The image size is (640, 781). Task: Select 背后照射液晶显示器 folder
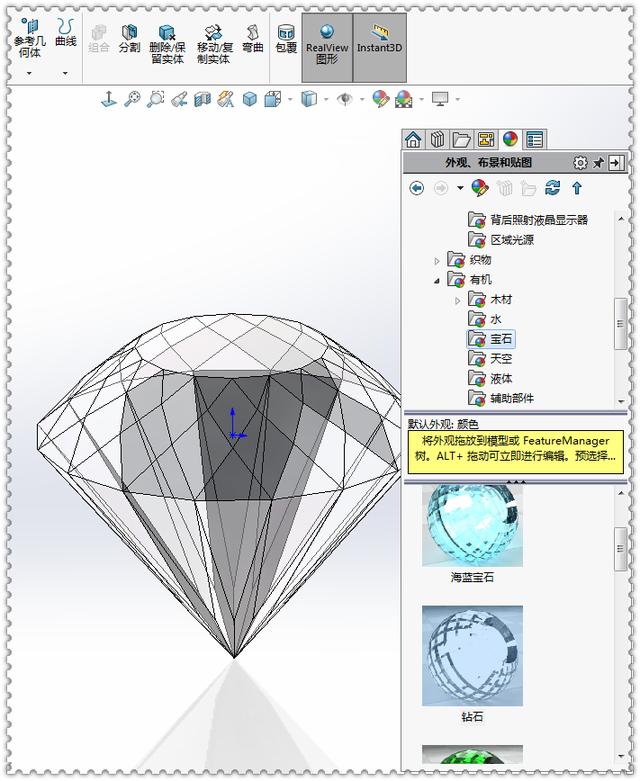528,220
